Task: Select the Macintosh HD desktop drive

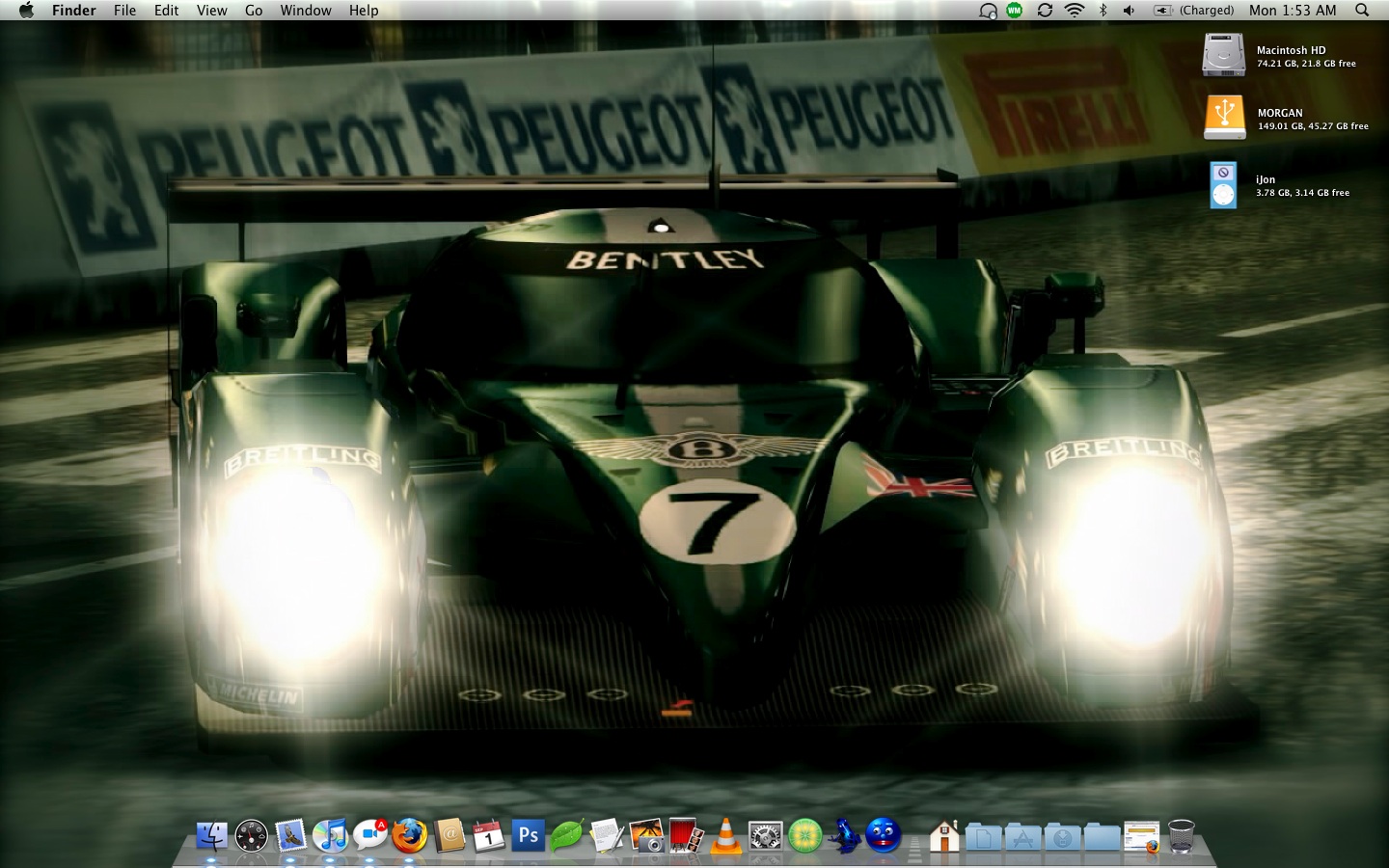Action: [1223, 55]
